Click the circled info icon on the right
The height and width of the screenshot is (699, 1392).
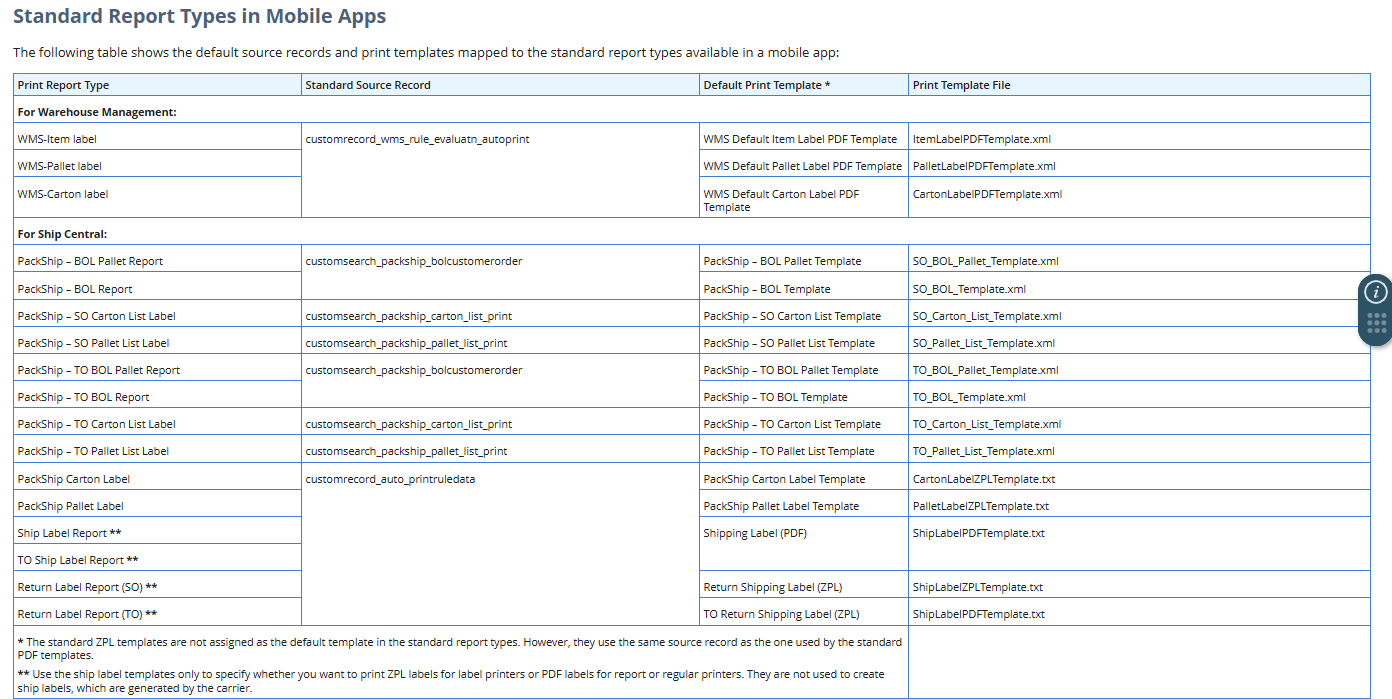1376,292
